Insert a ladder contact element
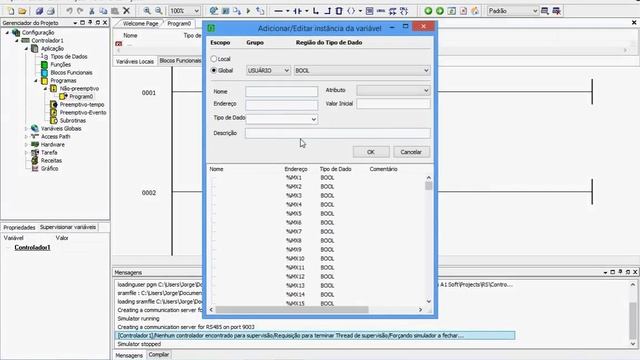Viewport: 640px width, 360px height. pyautogui.click(x=298, y=11)
